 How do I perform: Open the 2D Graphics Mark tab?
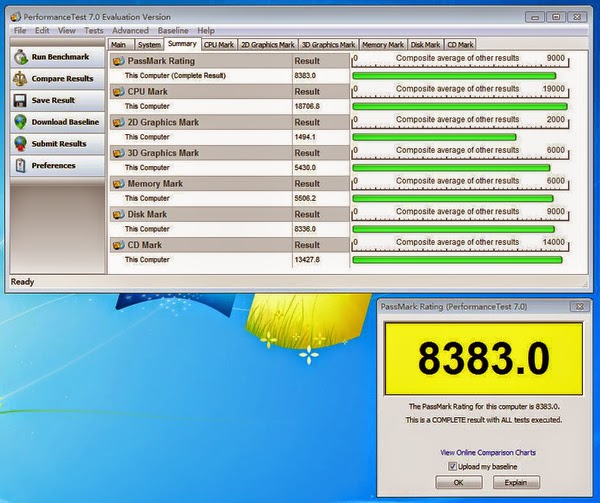268,45
